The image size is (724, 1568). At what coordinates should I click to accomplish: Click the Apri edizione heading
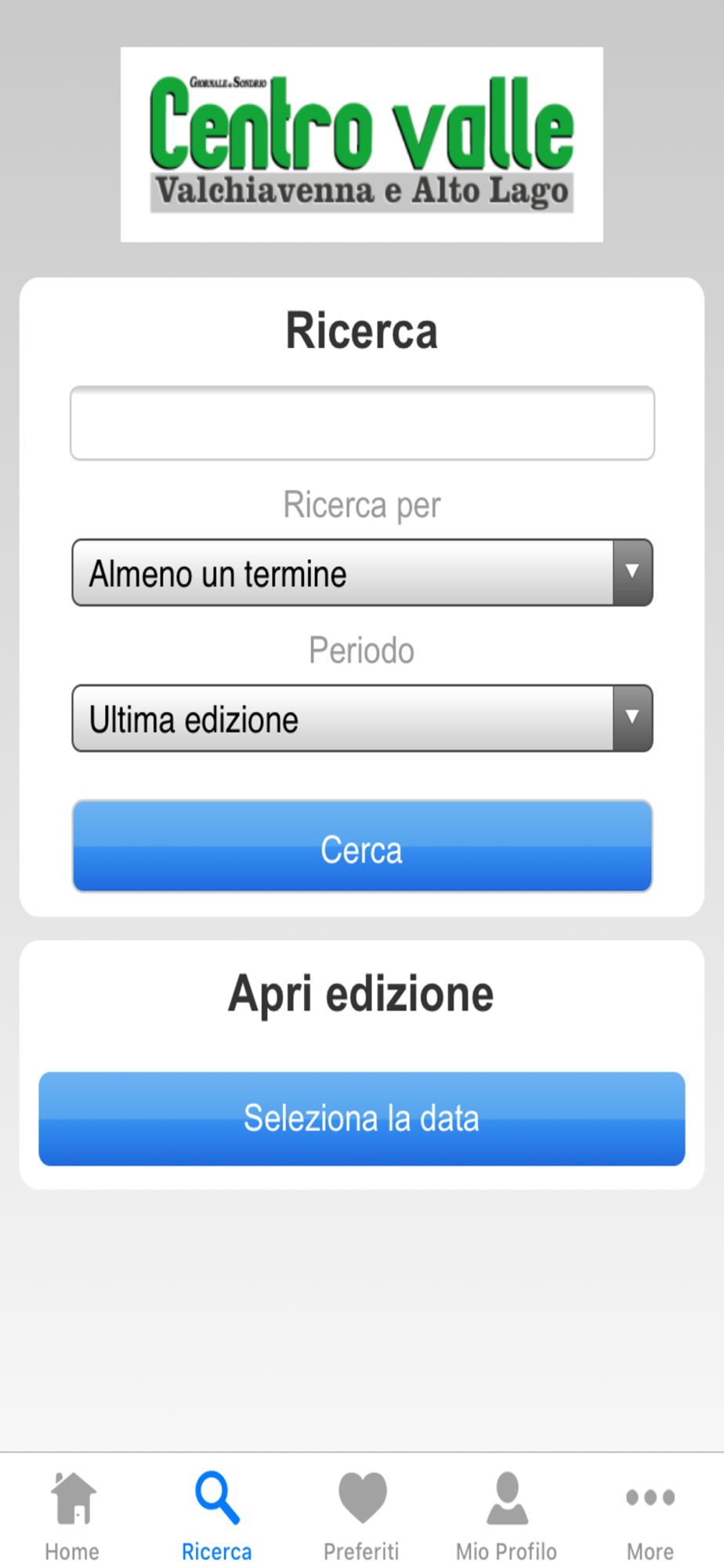pyautogui.click(x=361, y=994)
